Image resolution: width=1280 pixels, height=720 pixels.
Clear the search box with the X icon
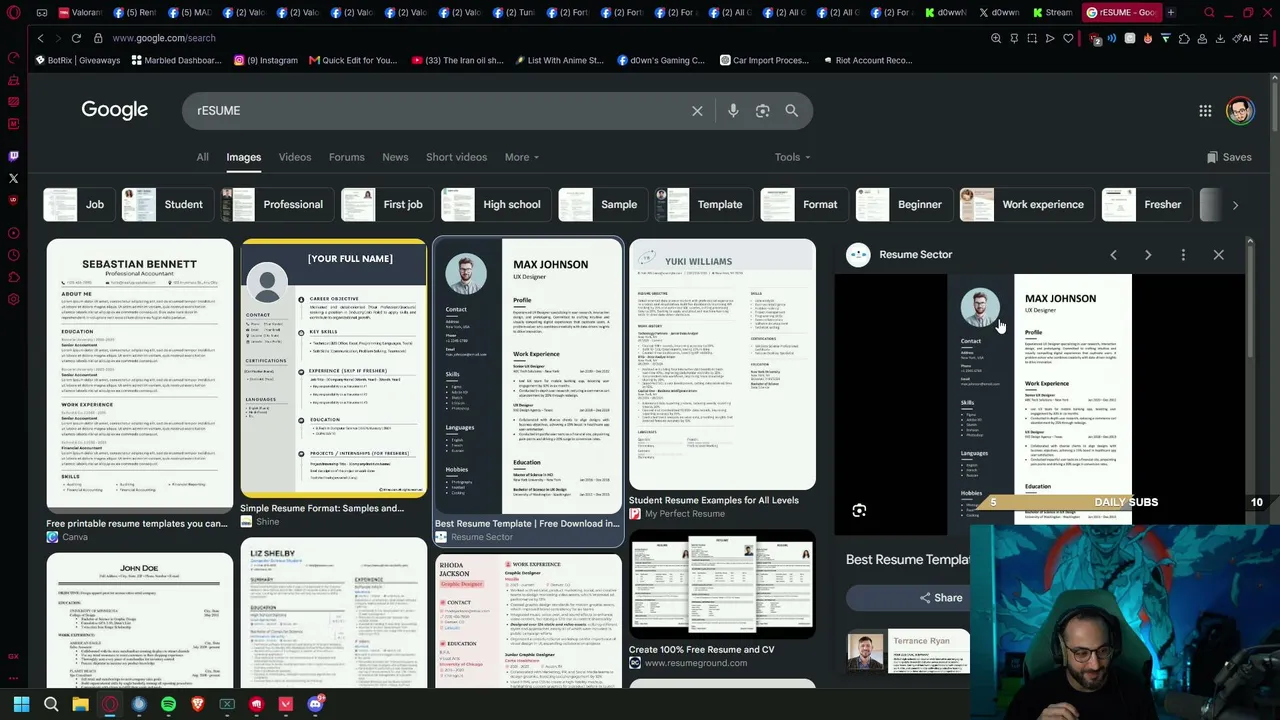pos(697,111)
